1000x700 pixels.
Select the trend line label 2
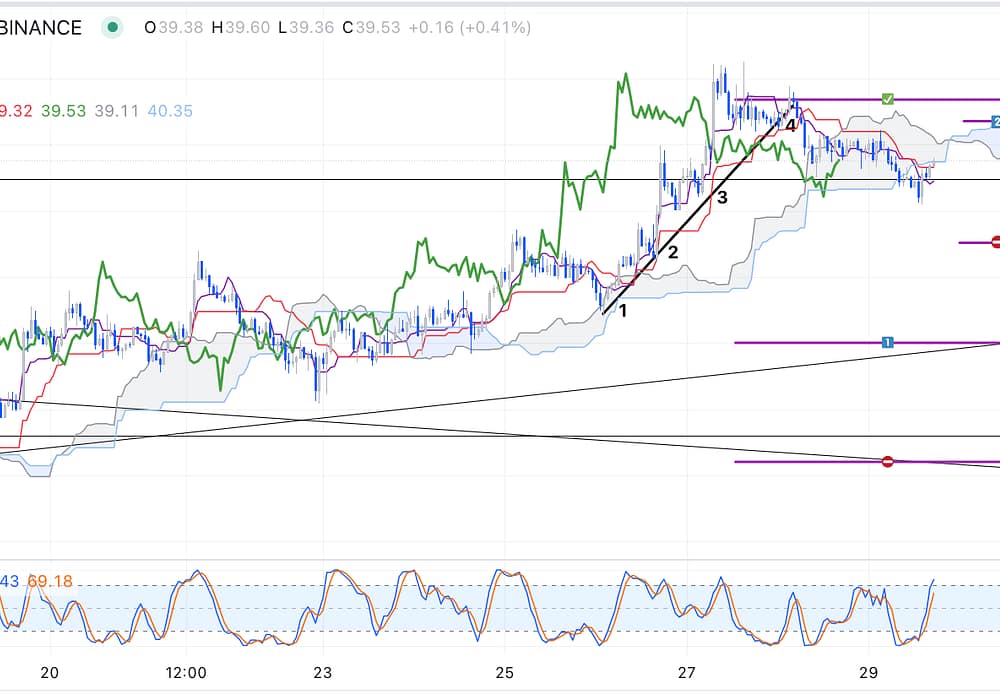coord(673,252)
